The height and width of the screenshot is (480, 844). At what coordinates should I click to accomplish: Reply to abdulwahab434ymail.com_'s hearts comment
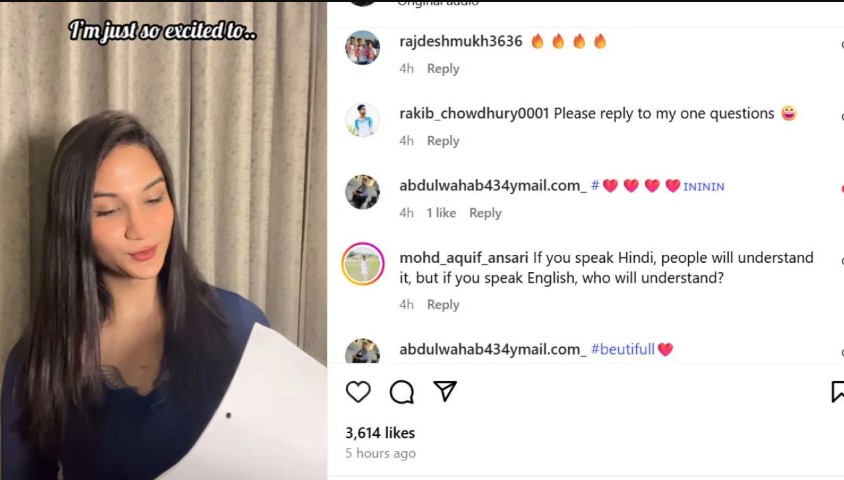coord(485,213)
